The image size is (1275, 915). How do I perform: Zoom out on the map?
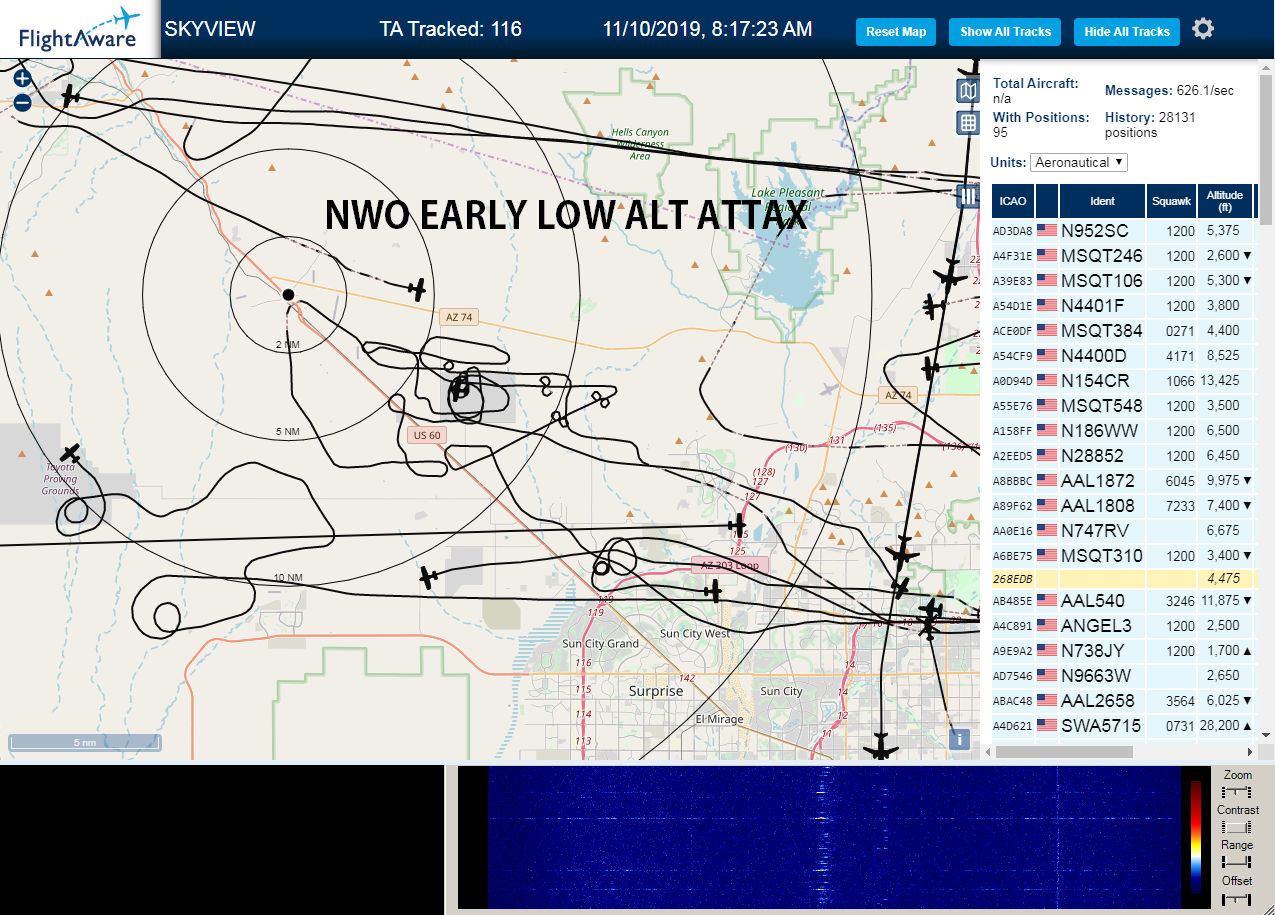click(22, 102)
